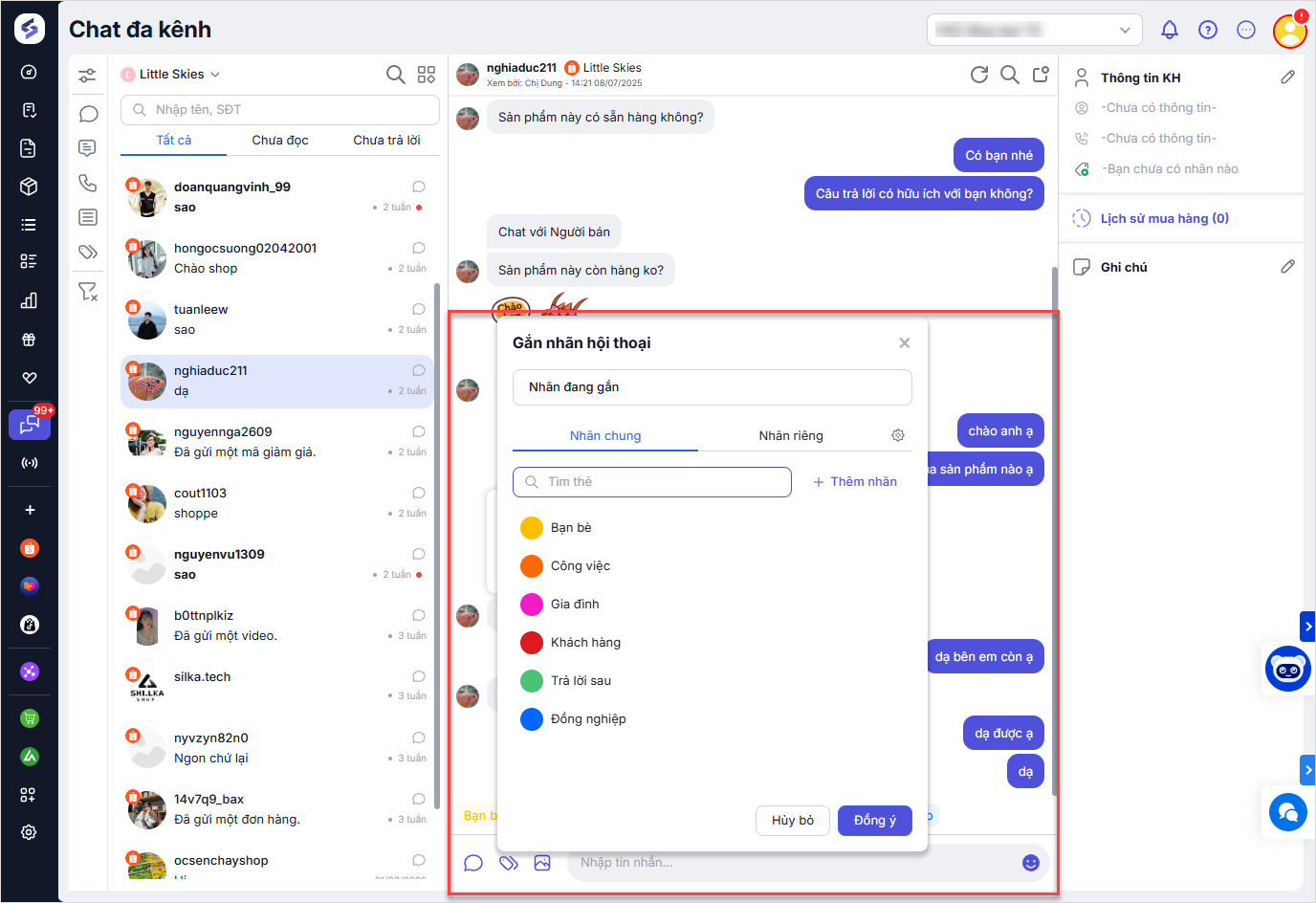Click the Shopee channel icon in left navigation

(x=30, y=548)
